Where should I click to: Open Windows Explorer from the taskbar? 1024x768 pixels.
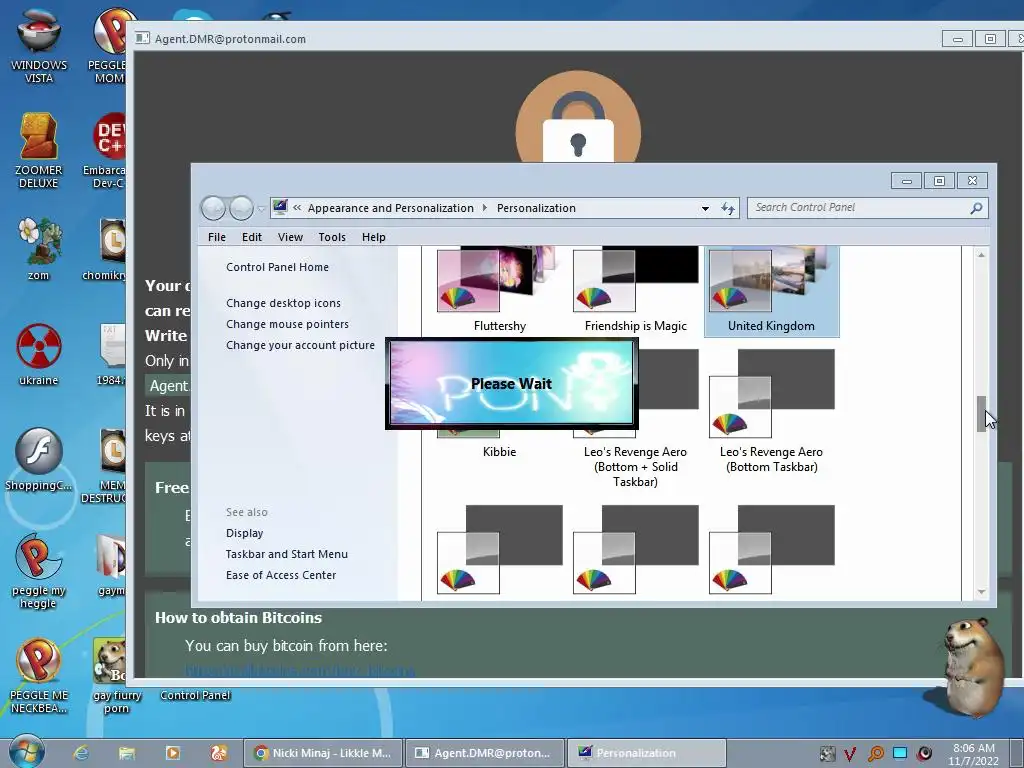[x=127, y=753]
